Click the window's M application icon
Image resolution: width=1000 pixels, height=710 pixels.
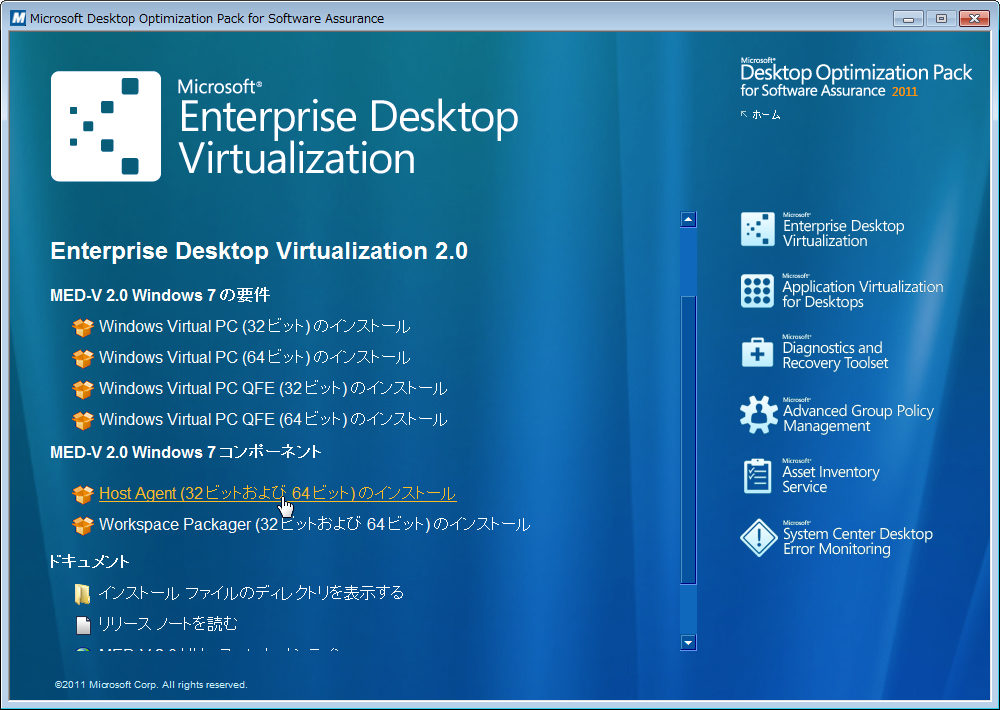pyautogui.click(x=18, y=18)
